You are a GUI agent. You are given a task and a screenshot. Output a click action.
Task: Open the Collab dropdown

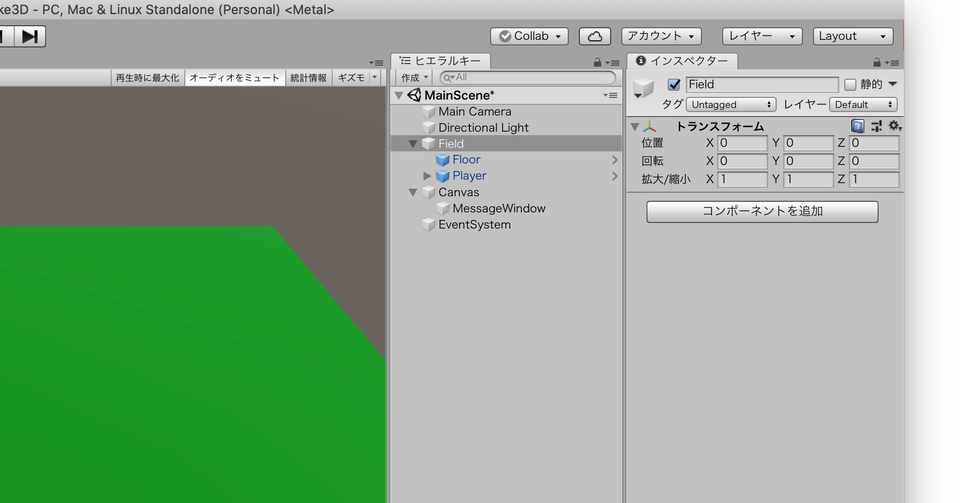click(x=530, y=36)
